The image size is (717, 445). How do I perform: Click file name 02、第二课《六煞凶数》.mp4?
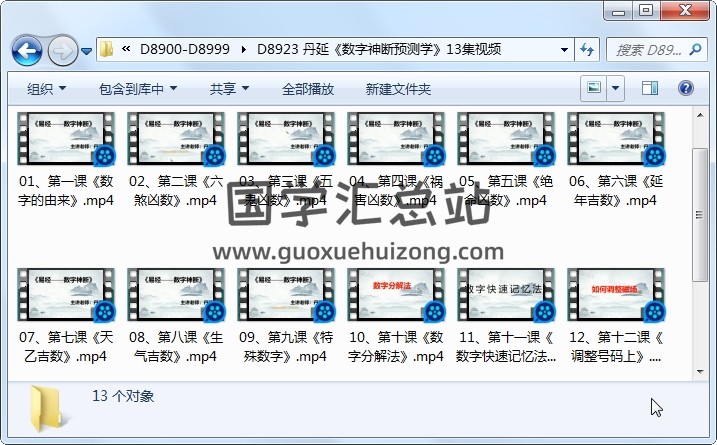click(x=176, y=191)
